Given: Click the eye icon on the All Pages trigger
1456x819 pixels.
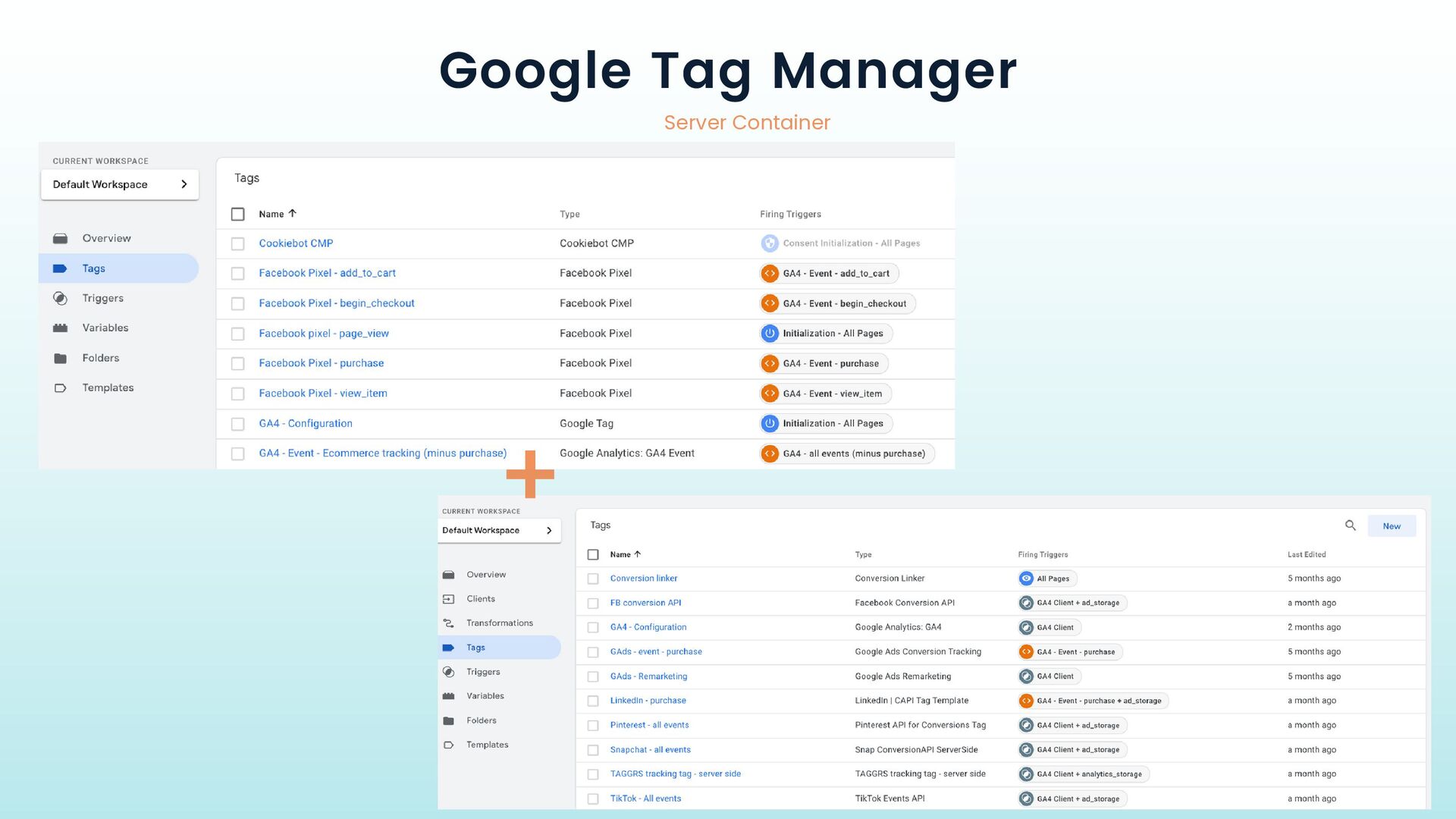Looking at the screenshot, I should pos(1026,579).
